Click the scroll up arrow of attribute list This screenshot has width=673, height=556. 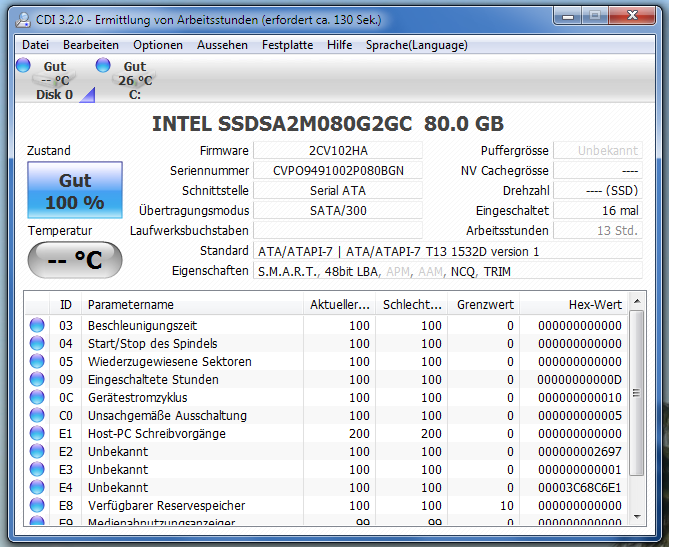click(637, 301)
